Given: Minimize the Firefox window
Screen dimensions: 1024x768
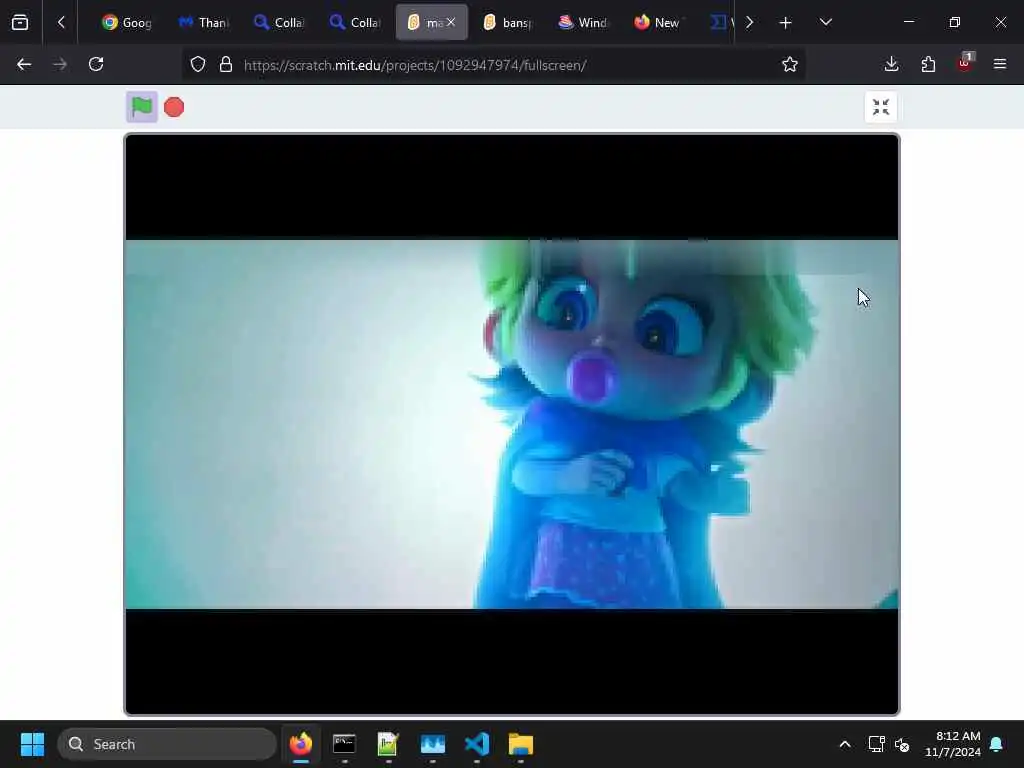Looking at the screenshot, I should (x=908, y=22).
